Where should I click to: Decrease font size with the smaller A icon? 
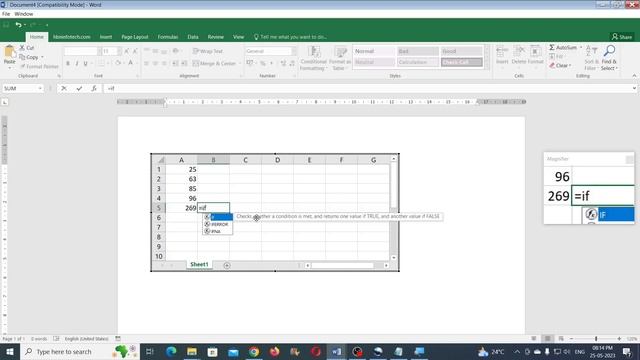click(x=135, y=51)
